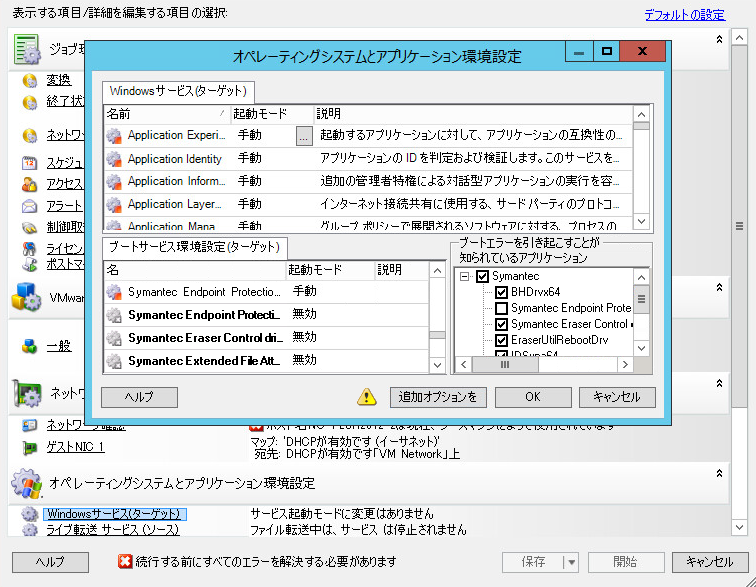The width and height of the screenshot is (756, 587).
Task: Open the ゲストNIC 1 link
Action: click(x=75, y=447)
